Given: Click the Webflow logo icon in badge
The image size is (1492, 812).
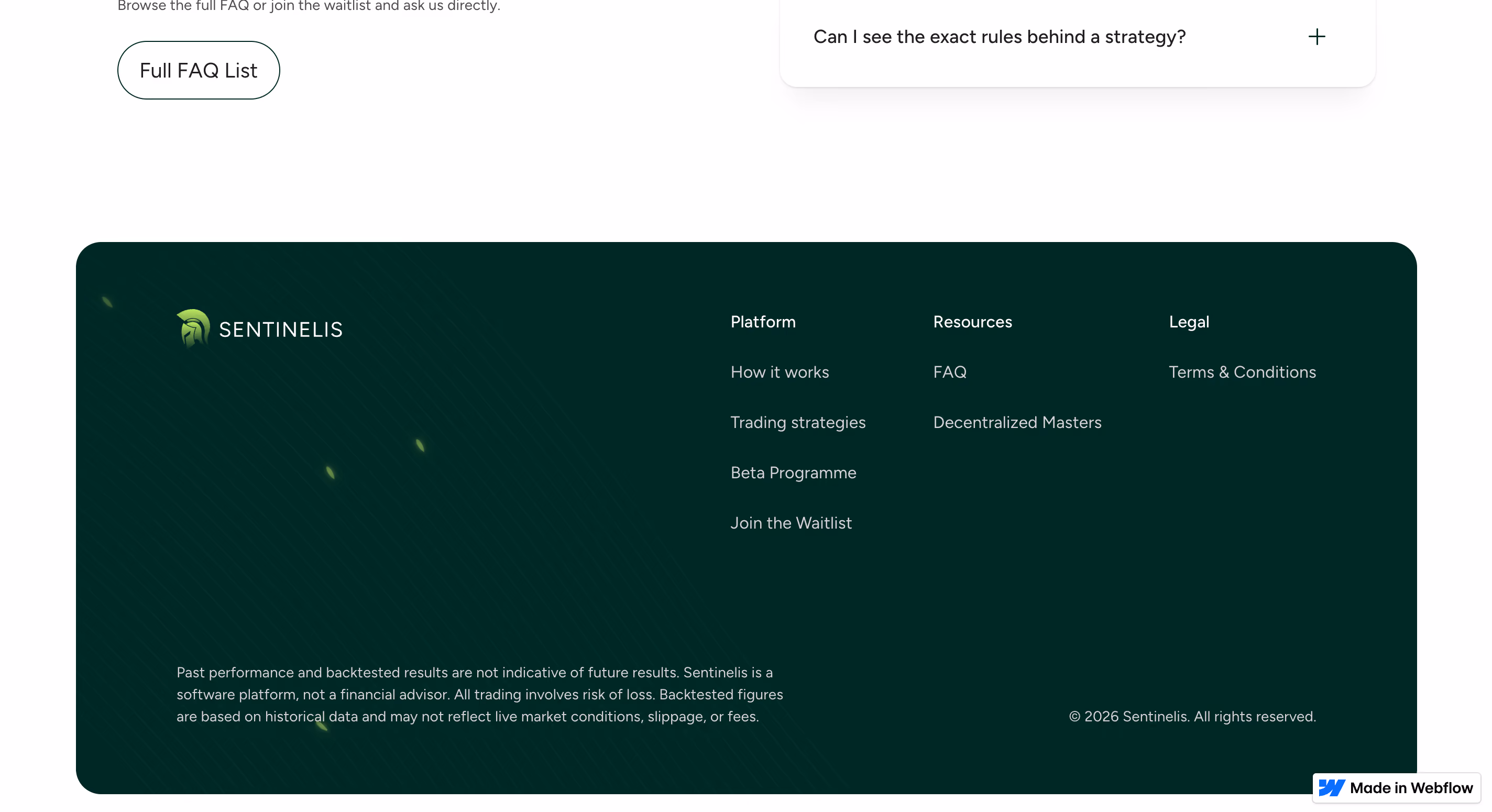Looking at the screenshot, I should 1332,788.
